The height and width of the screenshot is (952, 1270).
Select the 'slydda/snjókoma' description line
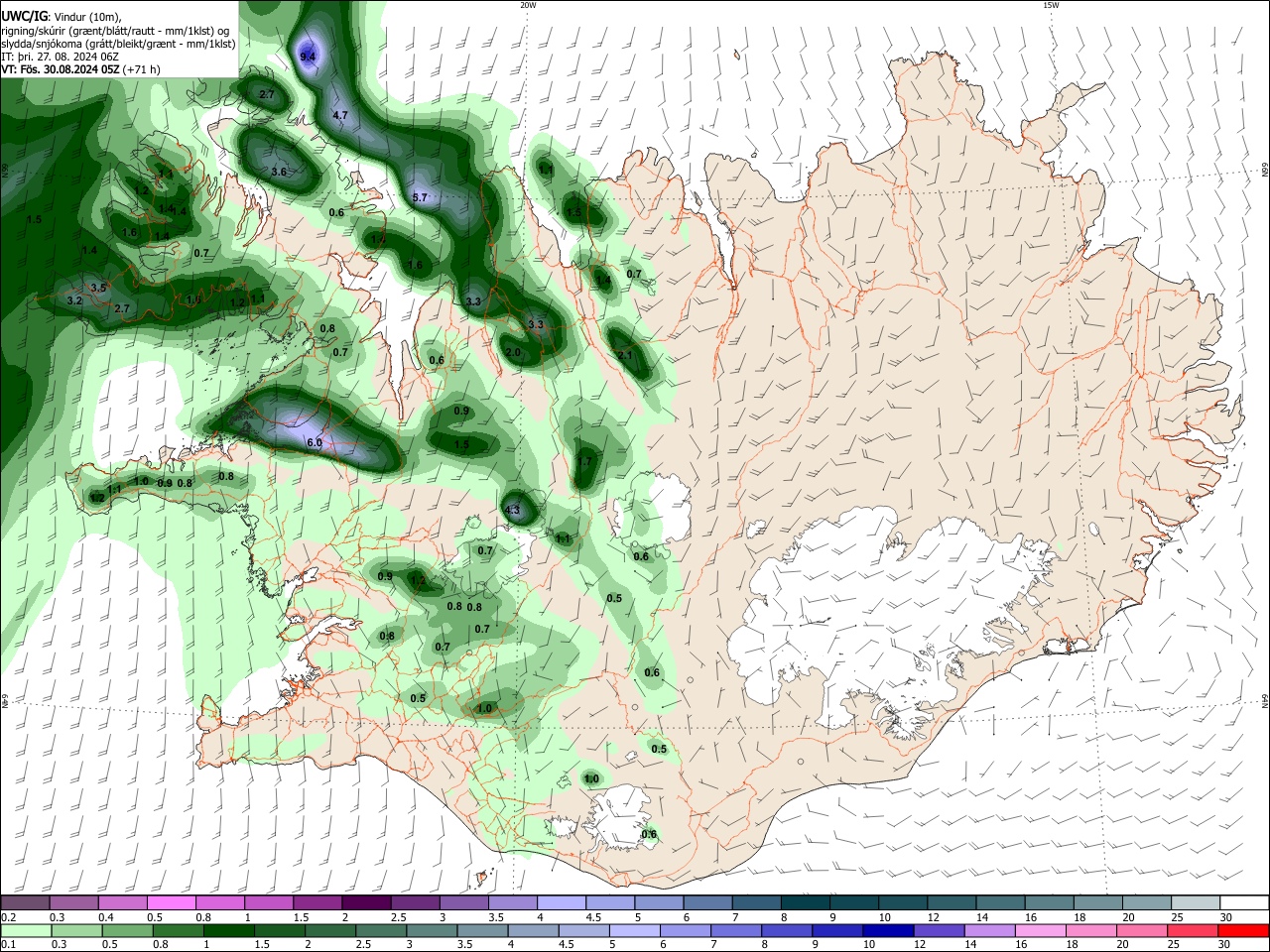(x=118, y=44)
